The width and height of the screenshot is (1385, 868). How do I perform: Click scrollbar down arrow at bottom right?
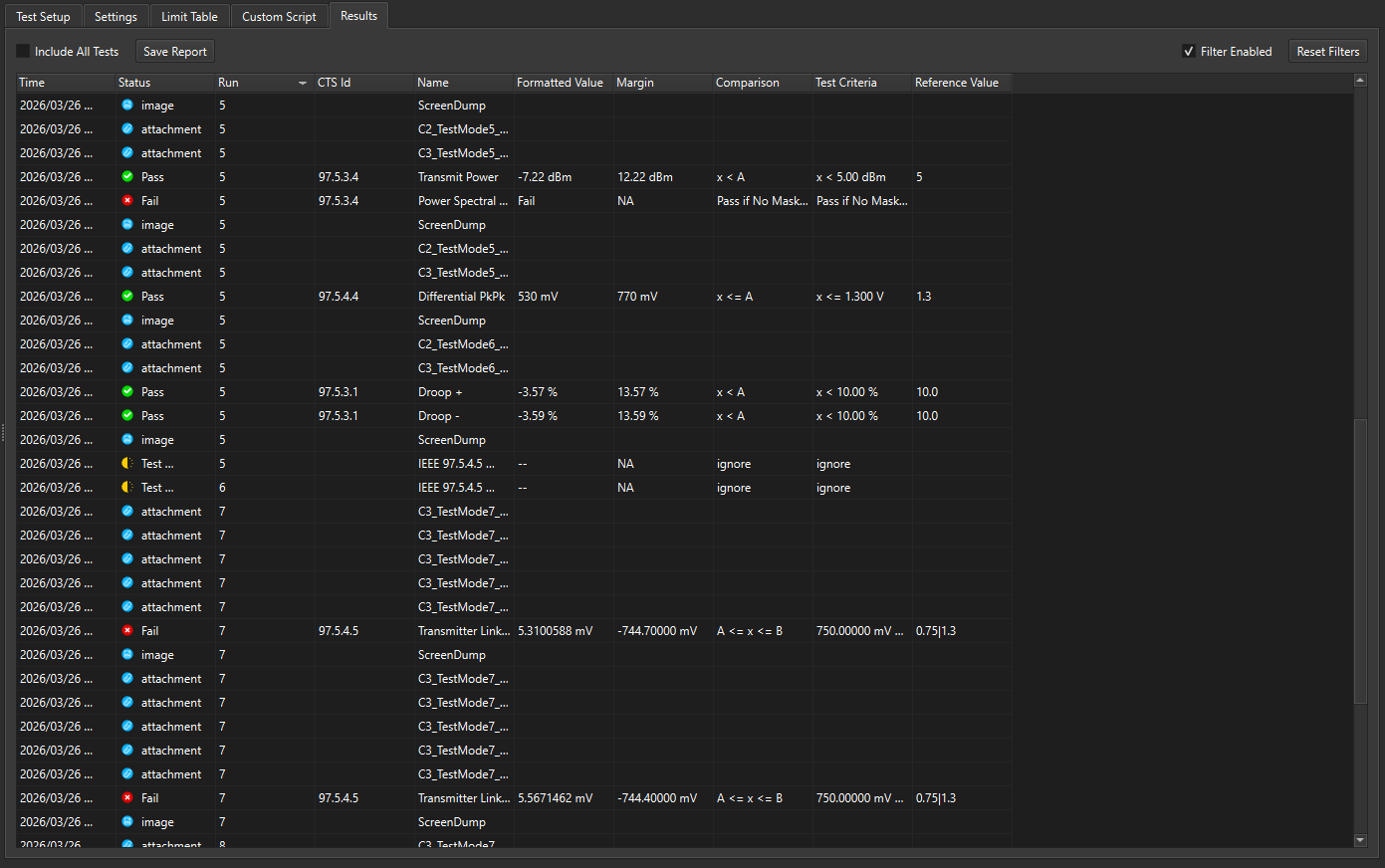tap(1360, 841)
